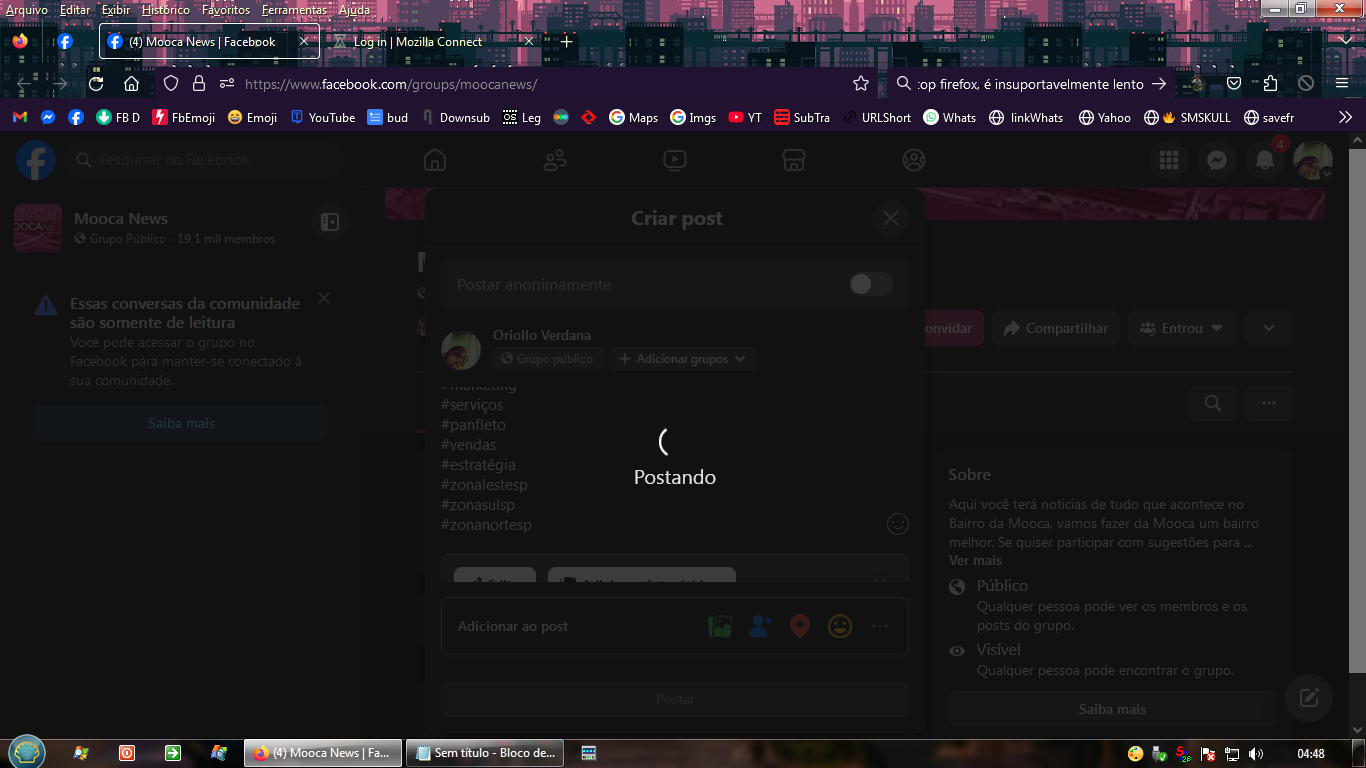Open the Favoritos menu

click(226, 9)
